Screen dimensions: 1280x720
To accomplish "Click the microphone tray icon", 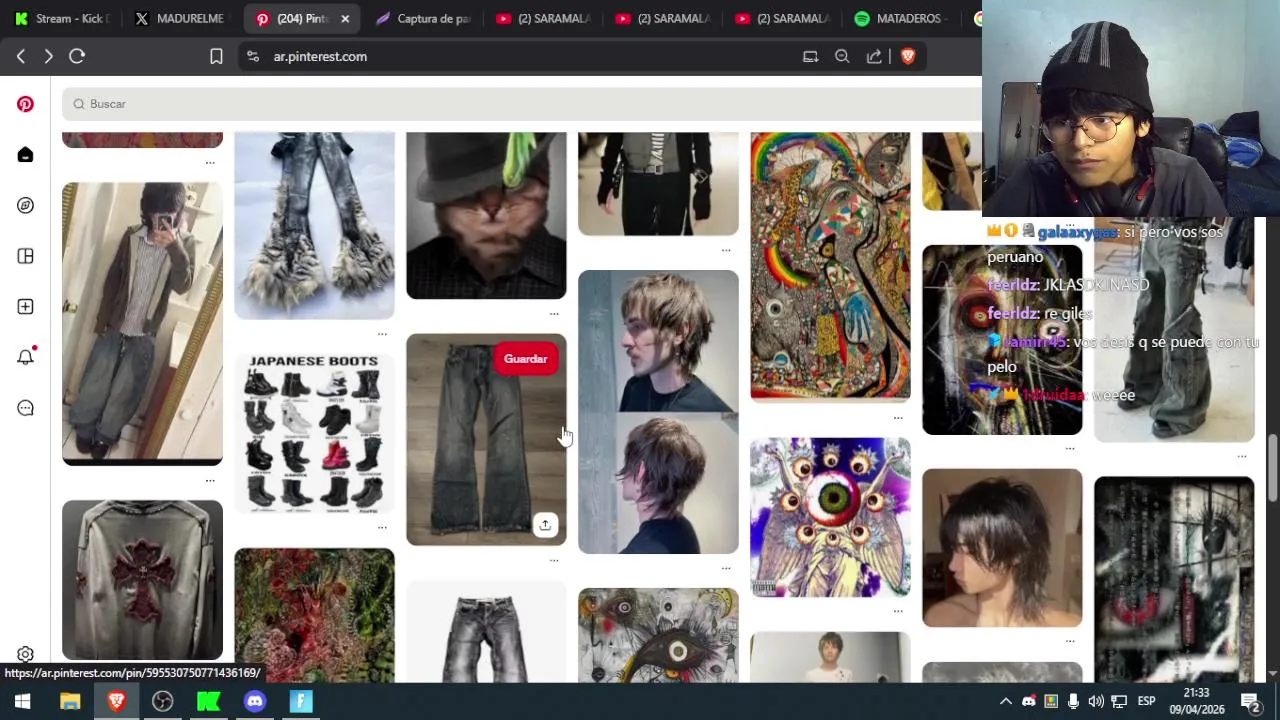I will [x=1073, y=701].
